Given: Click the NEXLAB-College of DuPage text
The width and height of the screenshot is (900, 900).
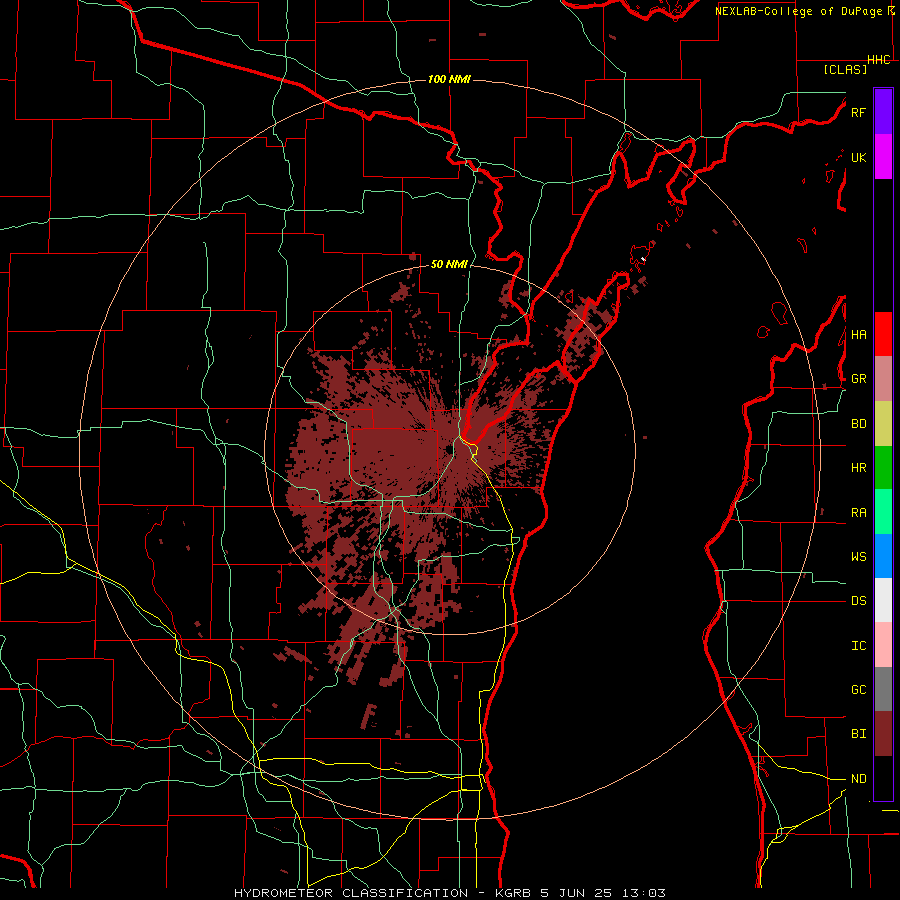Looking at the screenshot, I should [x=798, y=11].
